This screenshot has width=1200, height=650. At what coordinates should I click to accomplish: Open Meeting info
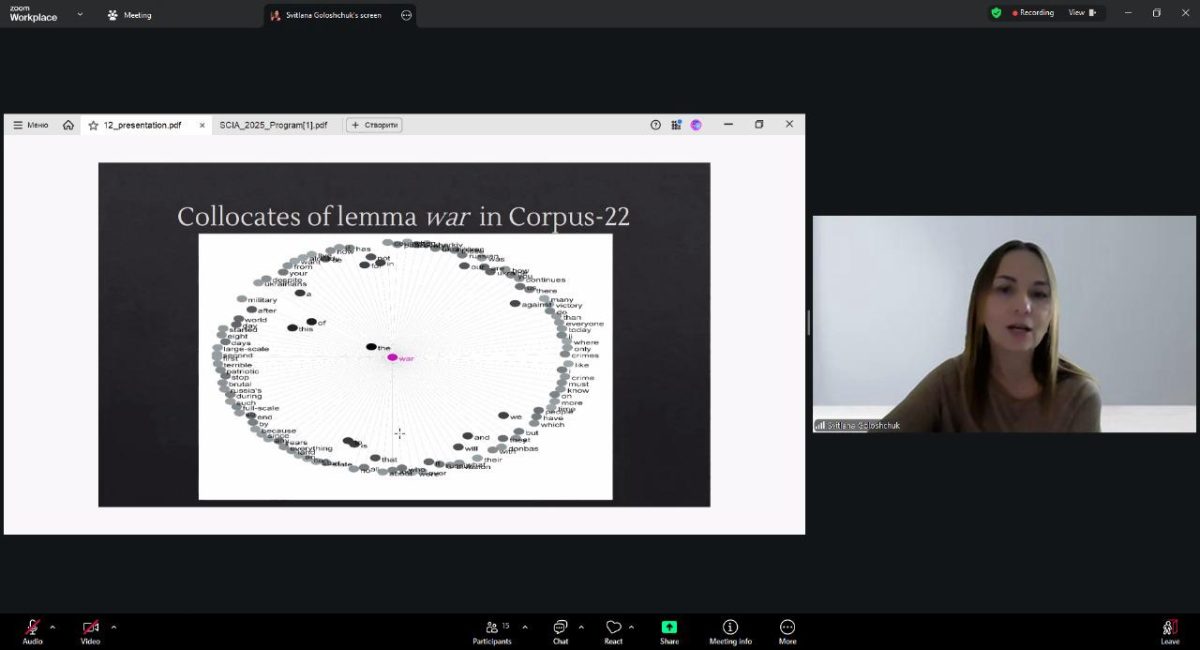coord(730,630)
